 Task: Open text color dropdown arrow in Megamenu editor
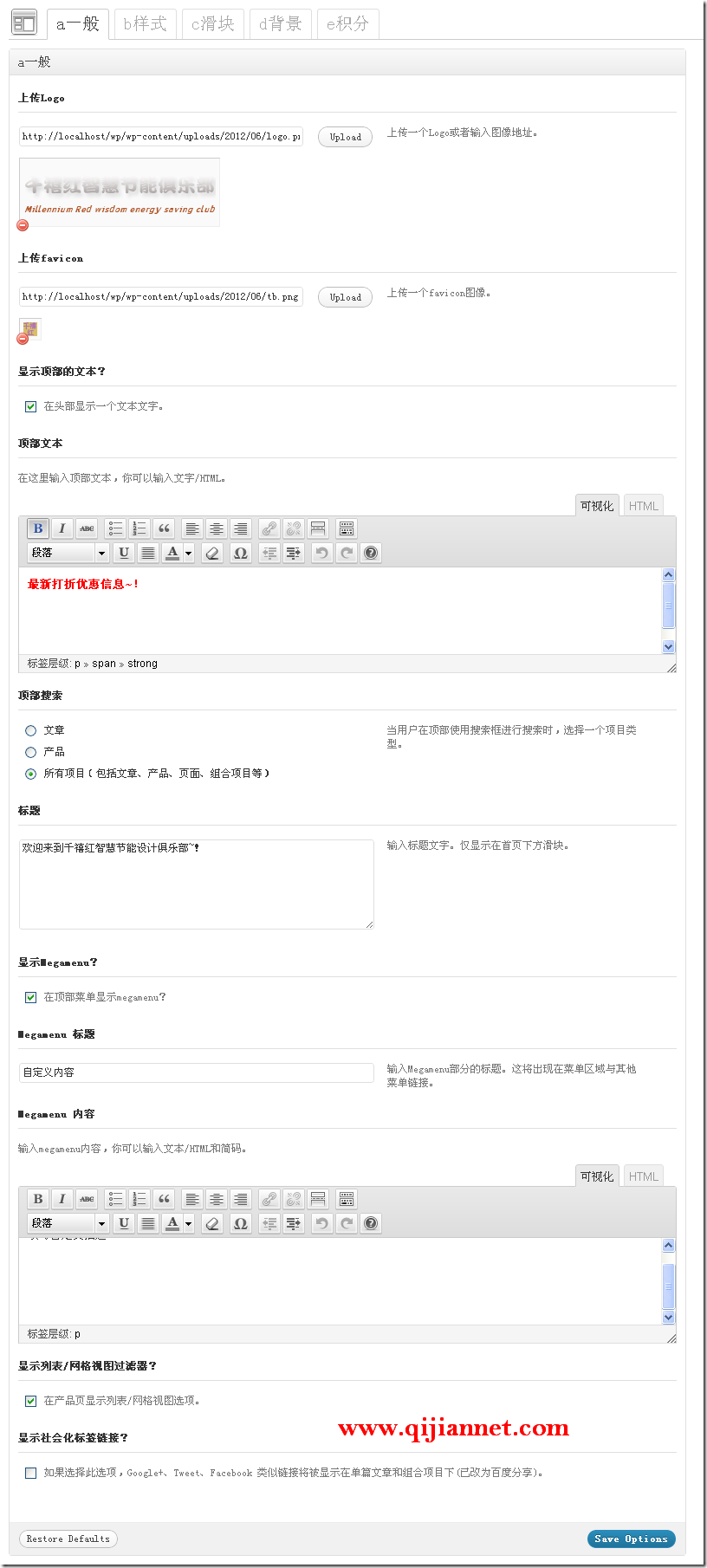[189, 1223]
